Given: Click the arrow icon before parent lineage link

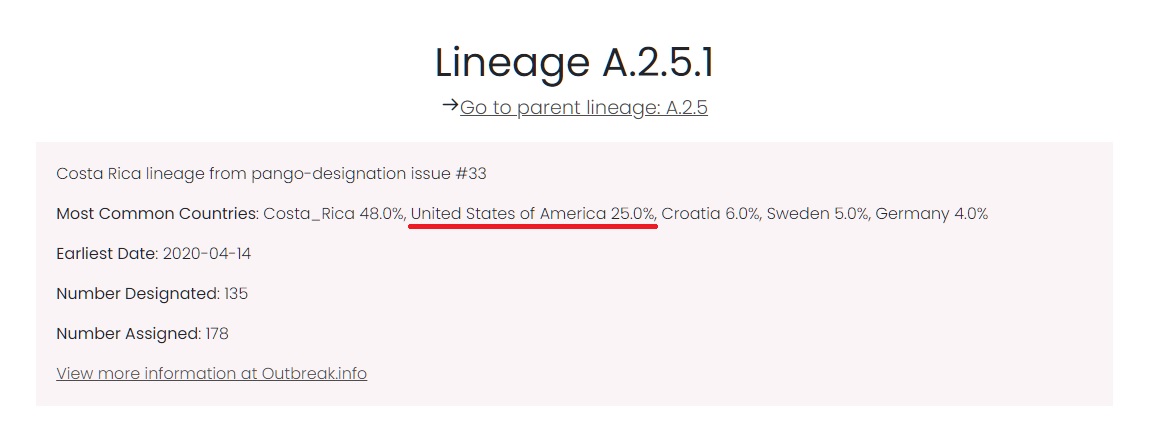Looking at the screenshot, I should pos(449,106).
